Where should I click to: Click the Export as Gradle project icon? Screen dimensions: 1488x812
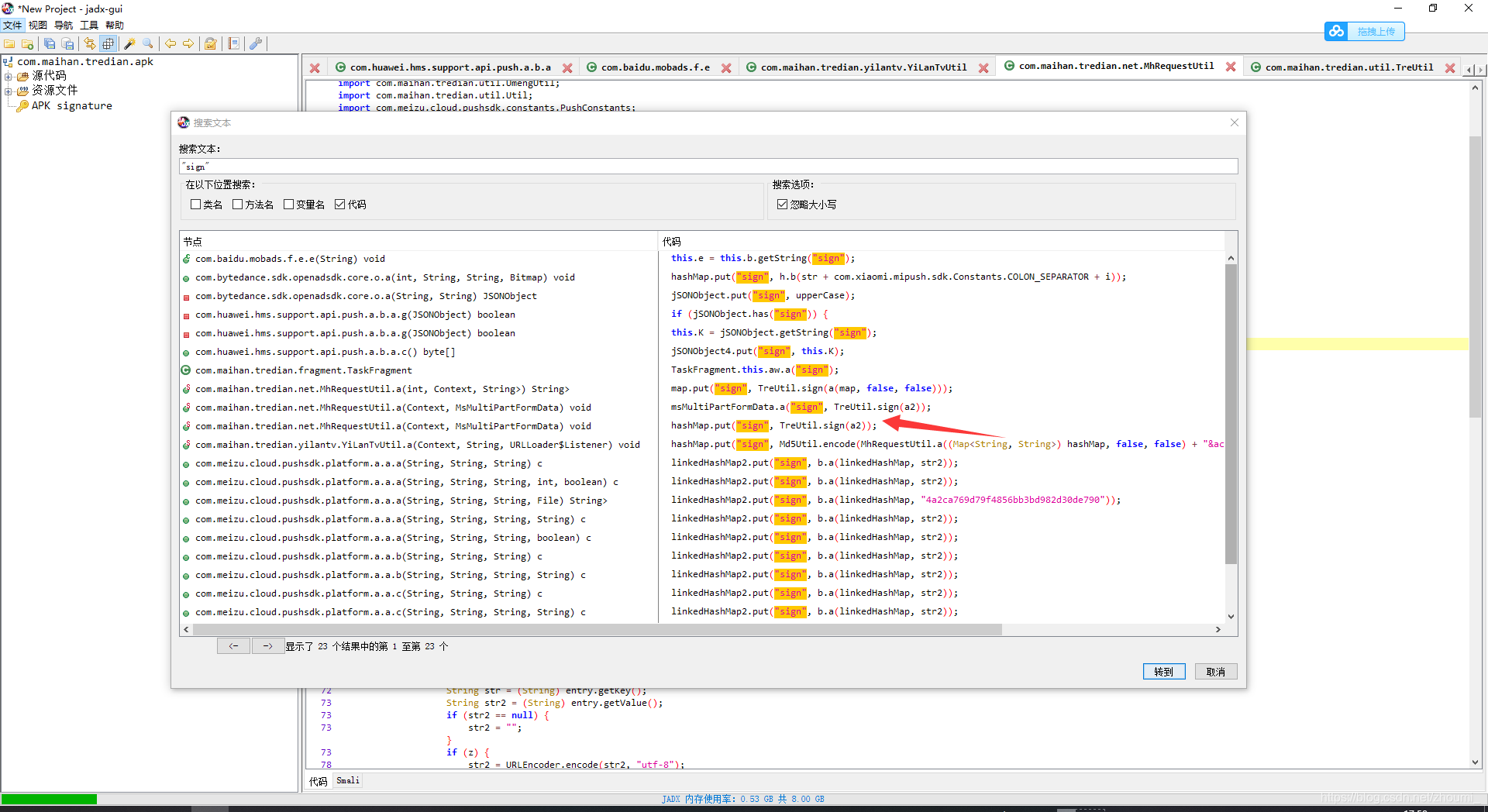pyautogui.click(x=67, y=44)
